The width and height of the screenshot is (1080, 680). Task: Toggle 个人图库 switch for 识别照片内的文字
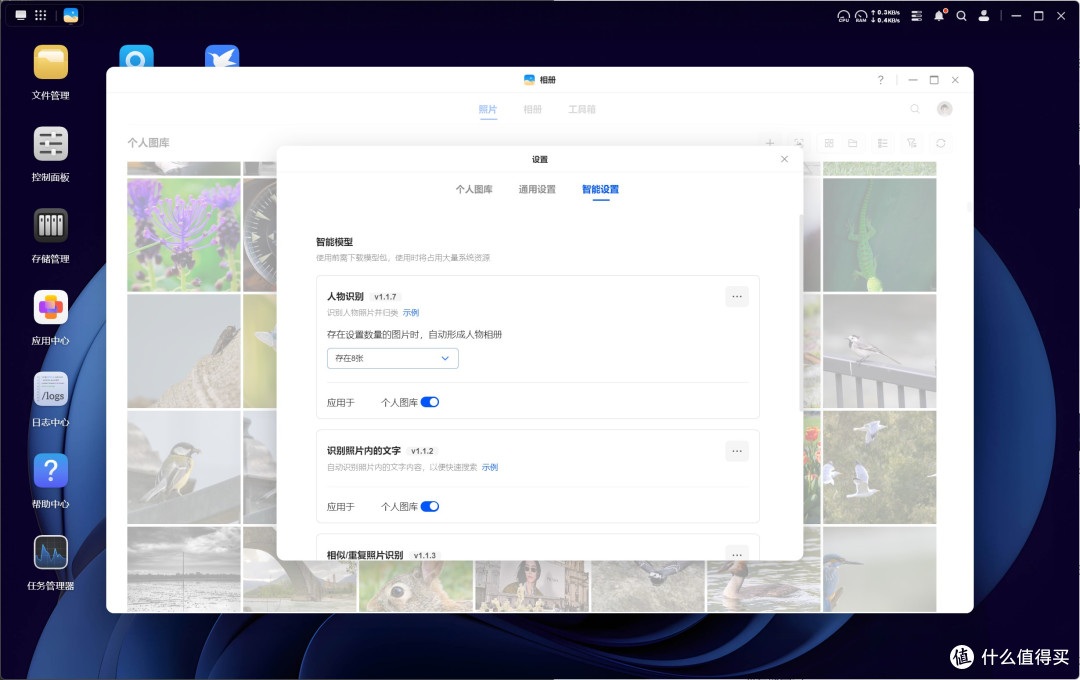tap(430, 506)
